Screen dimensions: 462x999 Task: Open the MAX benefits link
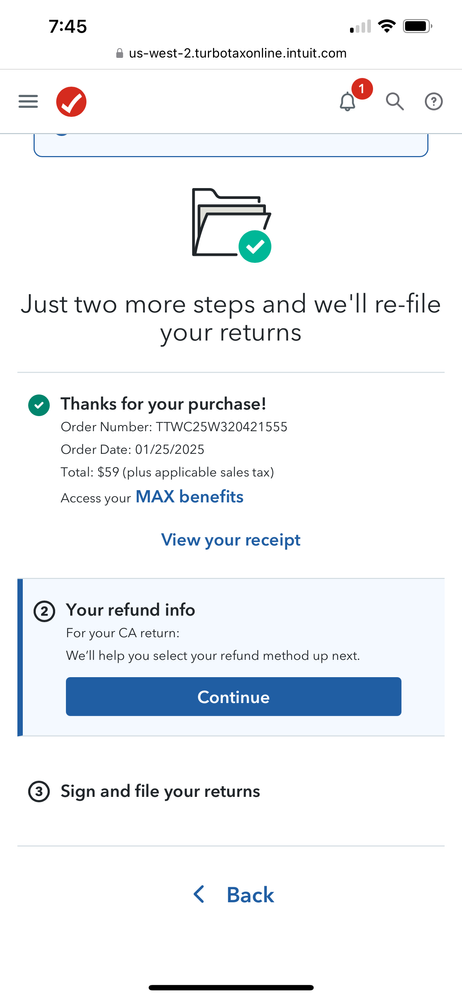pos(189,497)
